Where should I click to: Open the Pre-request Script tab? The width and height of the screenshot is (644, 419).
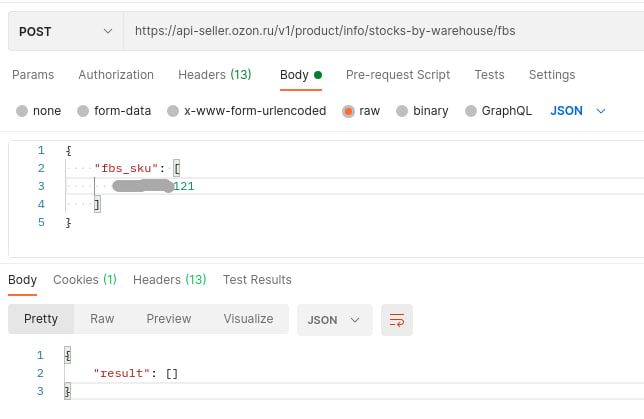tap(398, 75)
